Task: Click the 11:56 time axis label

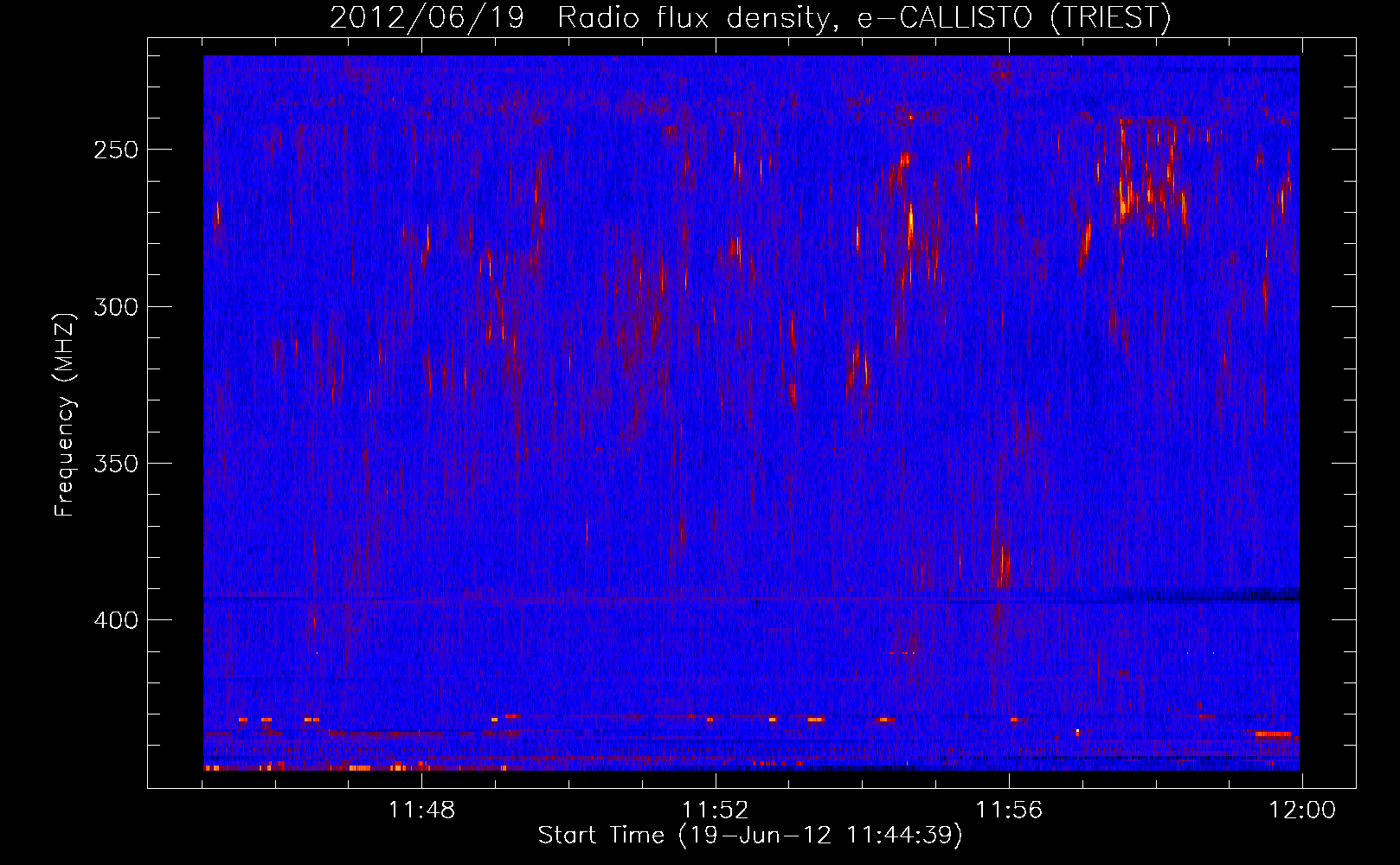Action: tap(1009, 811)
